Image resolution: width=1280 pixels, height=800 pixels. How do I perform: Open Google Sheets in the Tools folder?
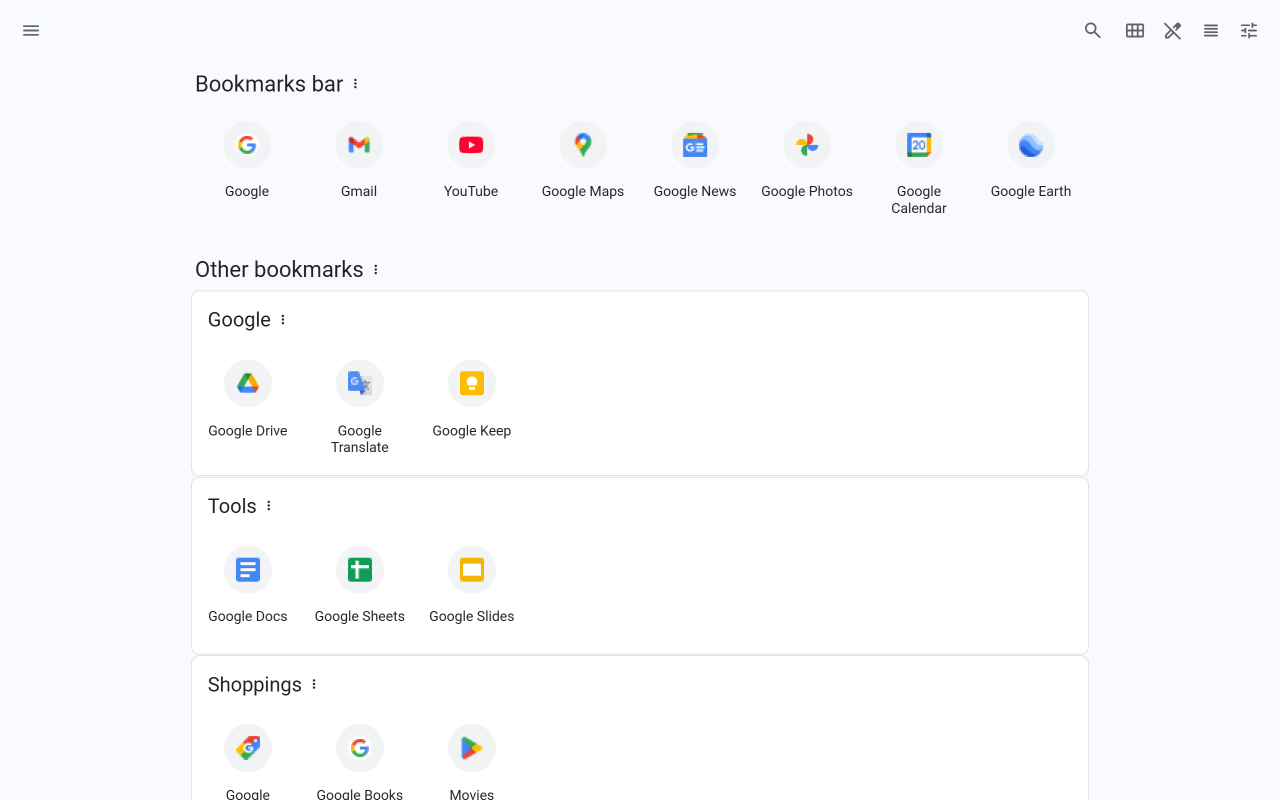click(x=359, y=569)
